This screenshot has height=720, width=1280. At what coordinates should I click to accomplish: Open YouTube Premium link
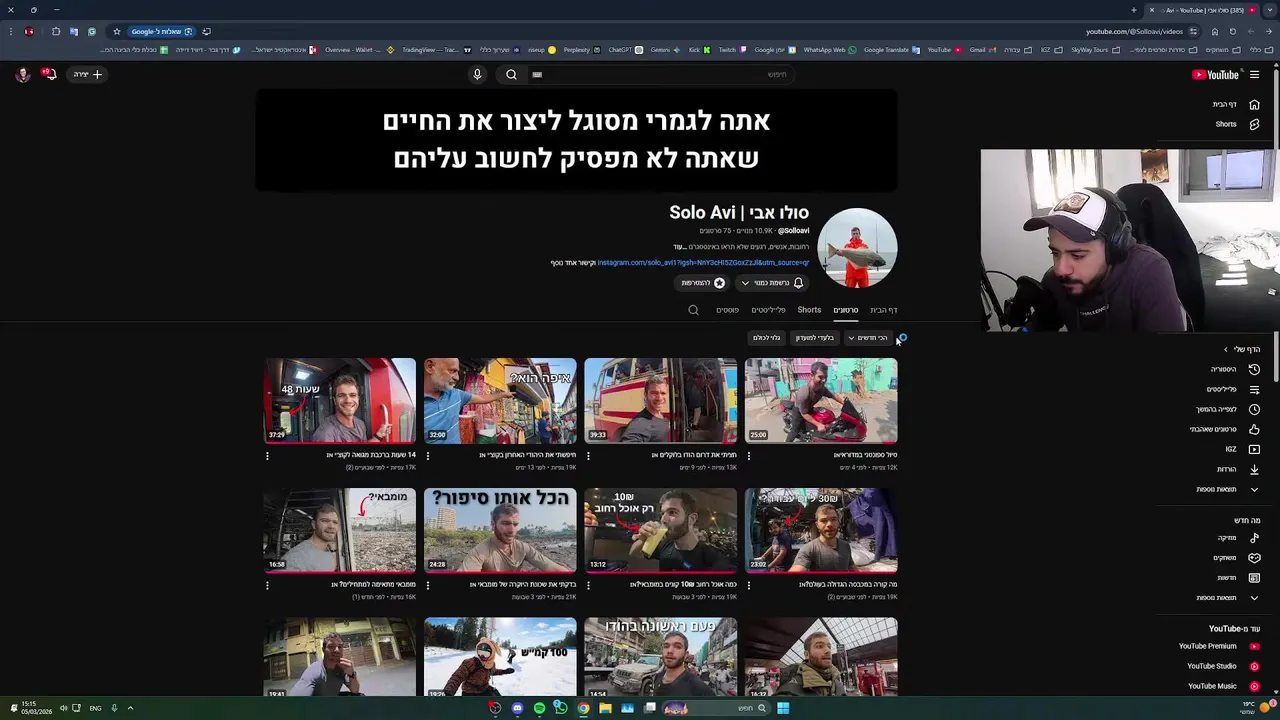coord(1218,646)
